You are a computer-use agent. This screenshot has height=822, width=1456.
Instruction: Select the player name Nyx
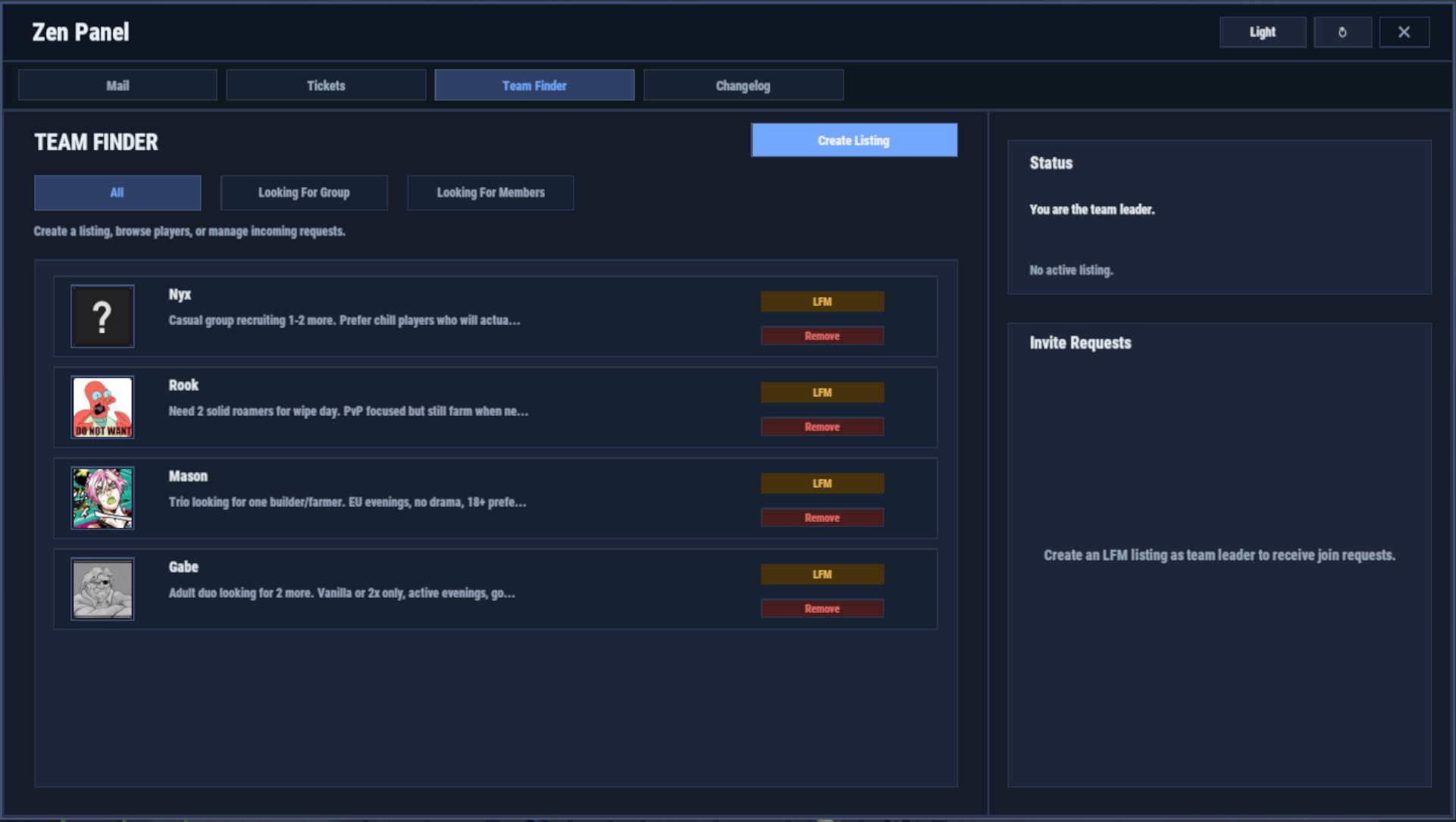(180, 295)
